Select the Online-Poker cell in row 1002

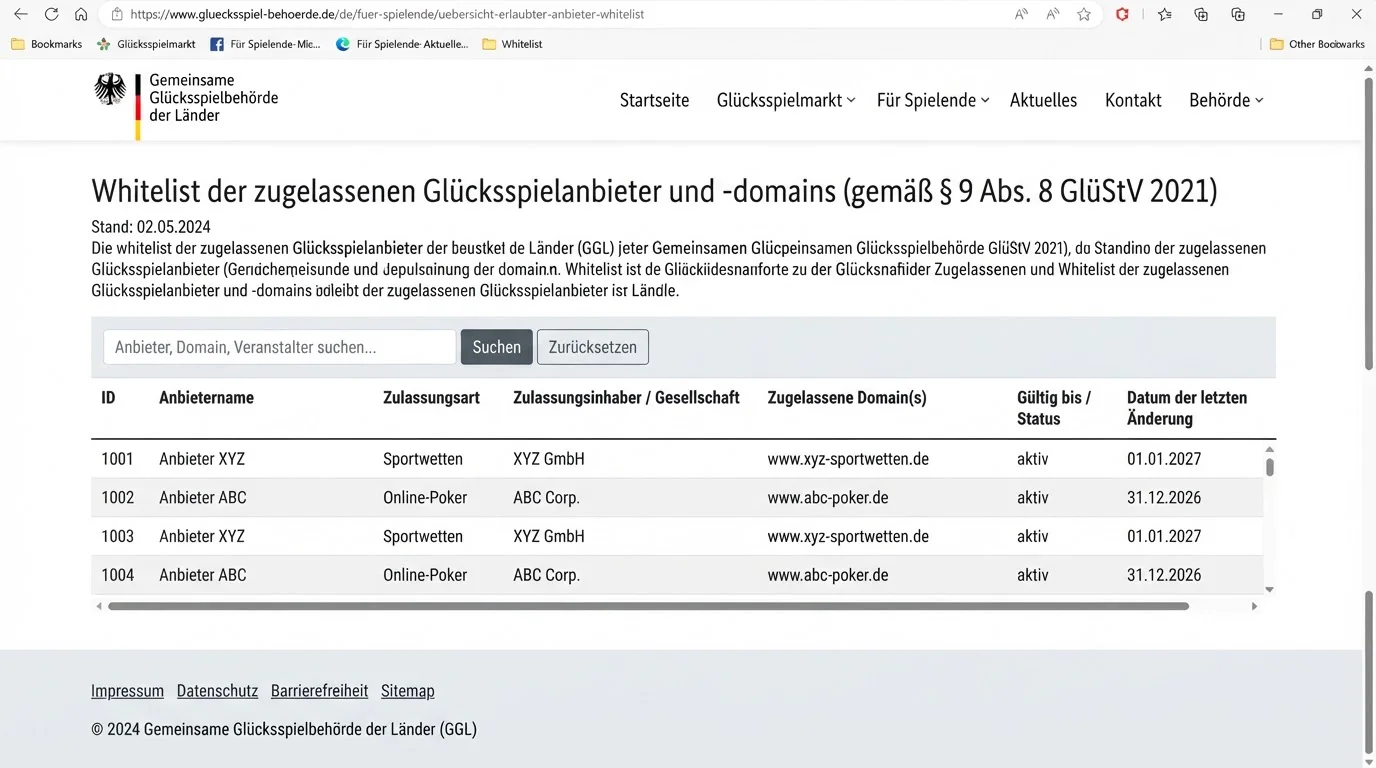[x=425, y=498]
